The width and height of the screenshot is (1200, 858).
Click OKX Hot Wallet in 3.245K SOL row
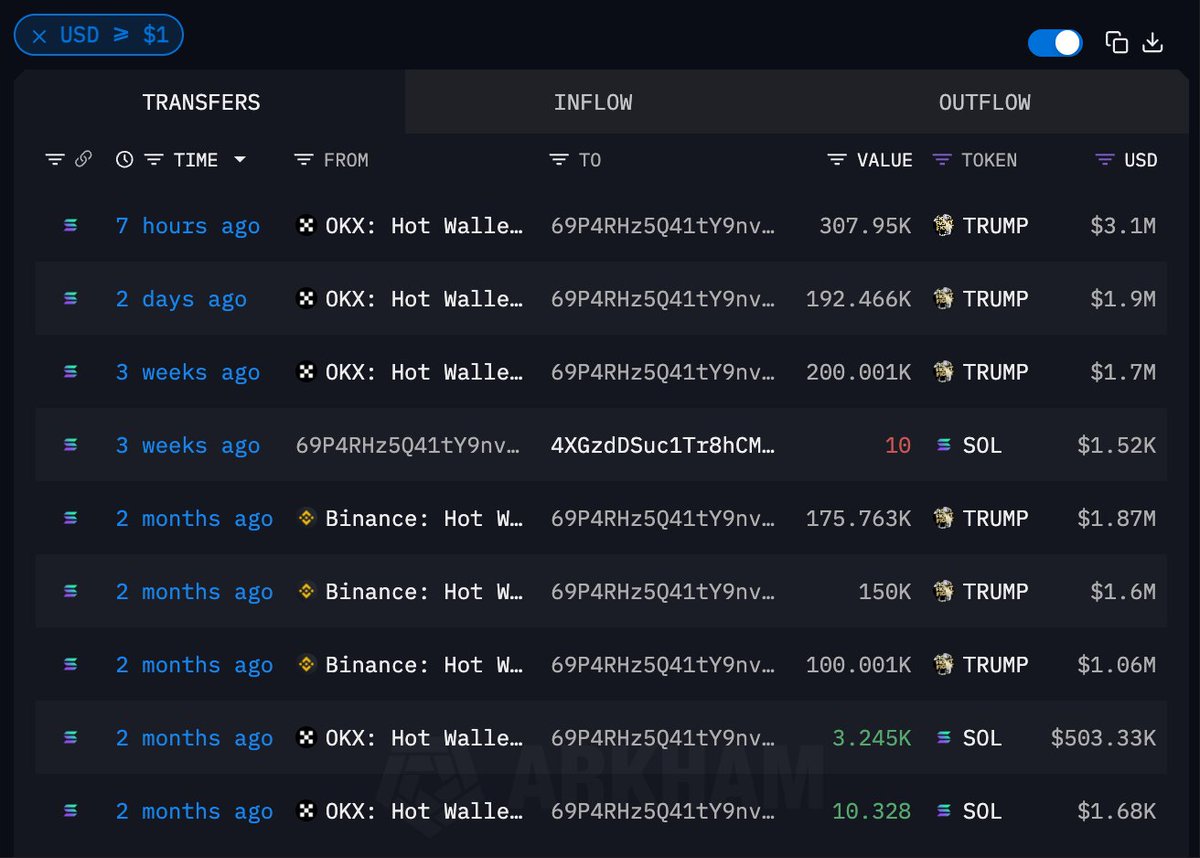pos(424,737)
